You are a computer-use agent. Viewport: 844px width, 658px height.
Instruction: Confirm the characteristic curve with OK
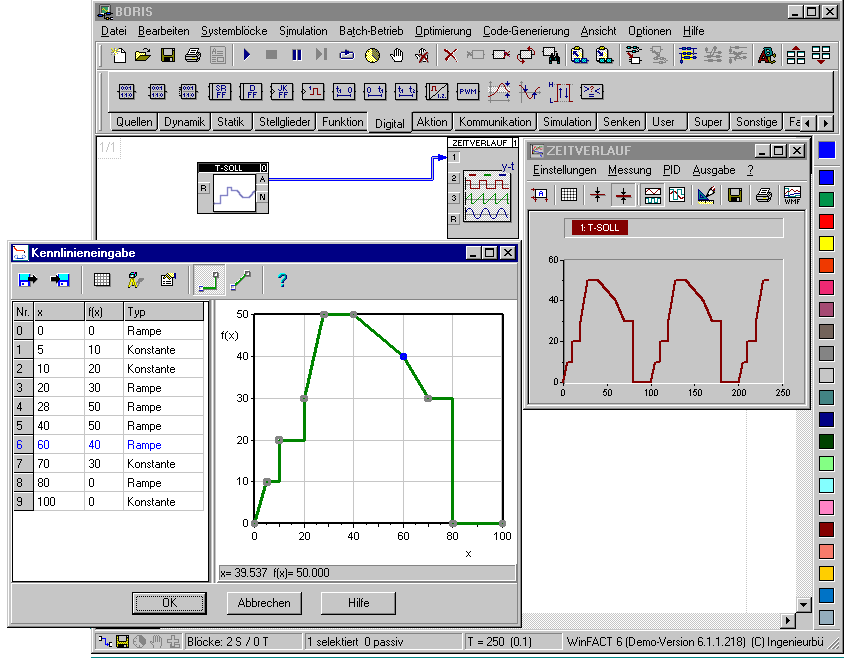[x=169, y=603]
